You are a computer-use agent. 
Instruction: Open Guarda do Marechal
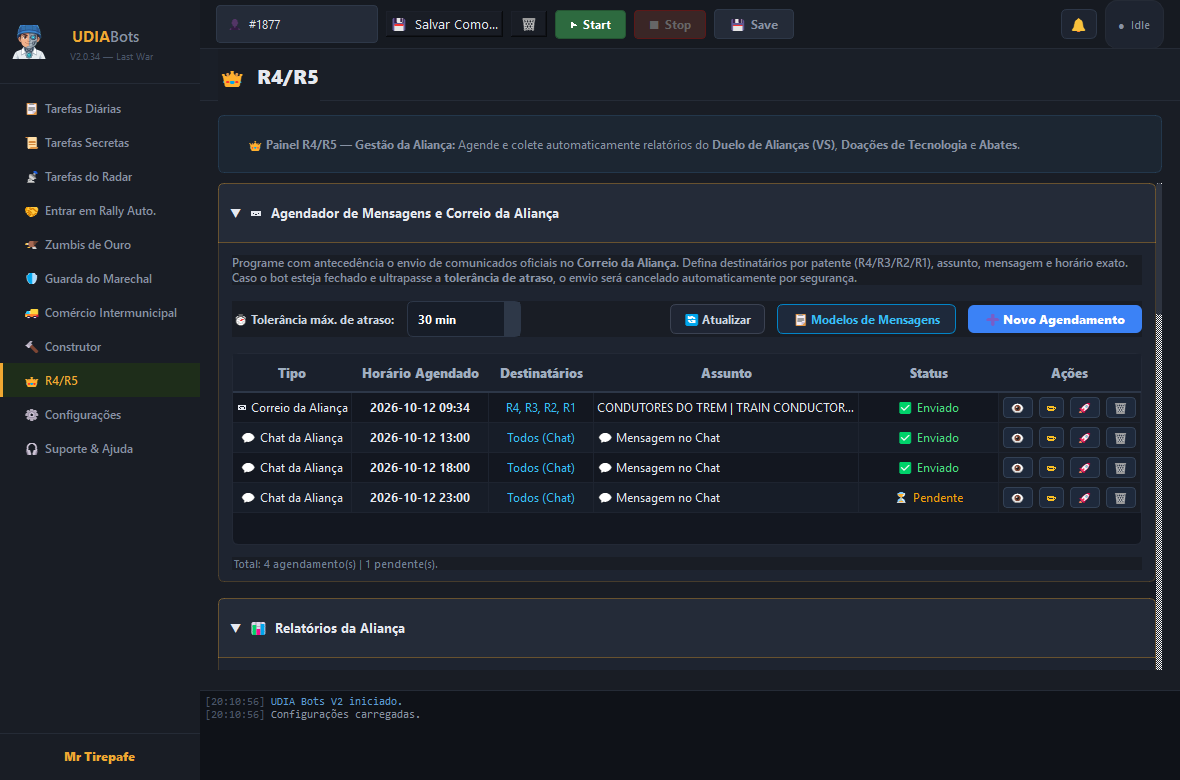[x=100, y=279]
